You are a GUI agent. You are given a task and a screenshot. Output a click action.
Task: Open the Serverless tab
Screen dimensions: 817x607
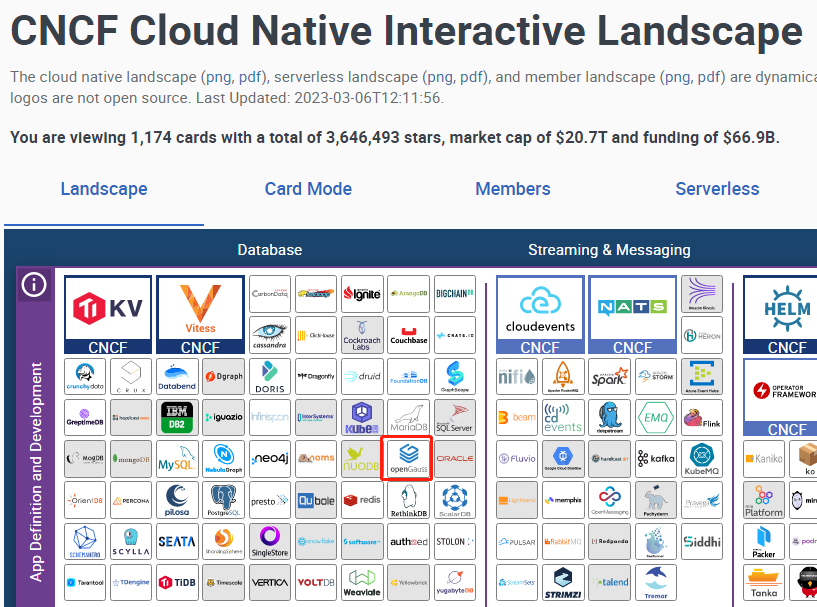pyautogui.click(x=717, y=189)
